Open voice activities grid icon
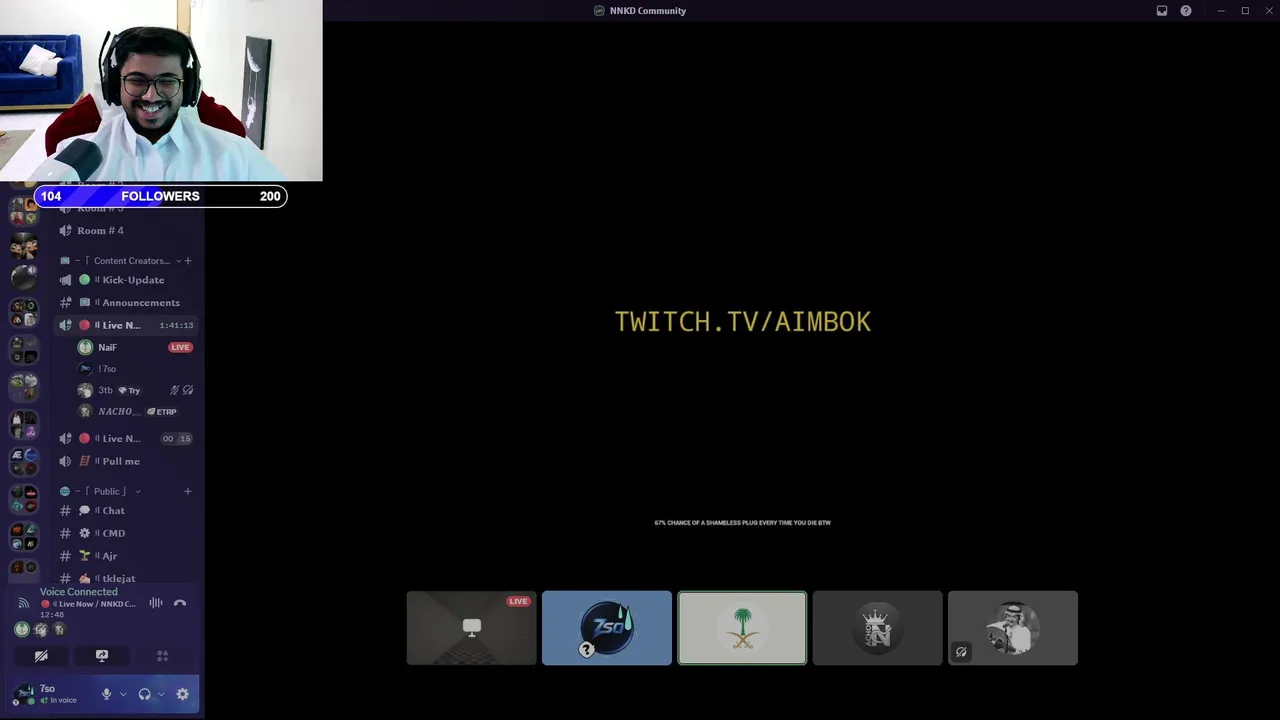Viewport: 1280px width, 720px height. [x=162, y=656]
